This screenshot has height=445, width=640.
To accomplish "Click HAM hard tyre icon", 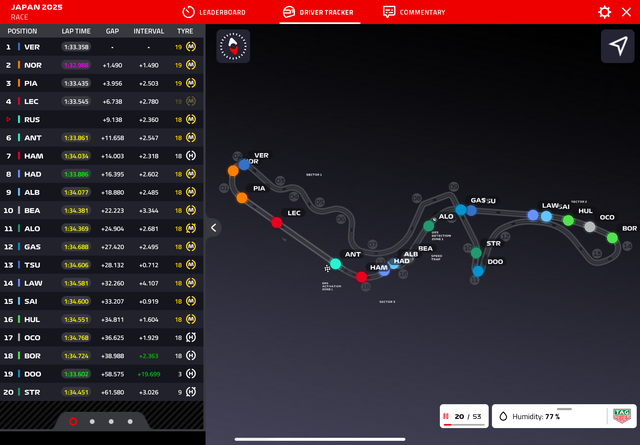I will pyautogui.click(x=191, y=156).
